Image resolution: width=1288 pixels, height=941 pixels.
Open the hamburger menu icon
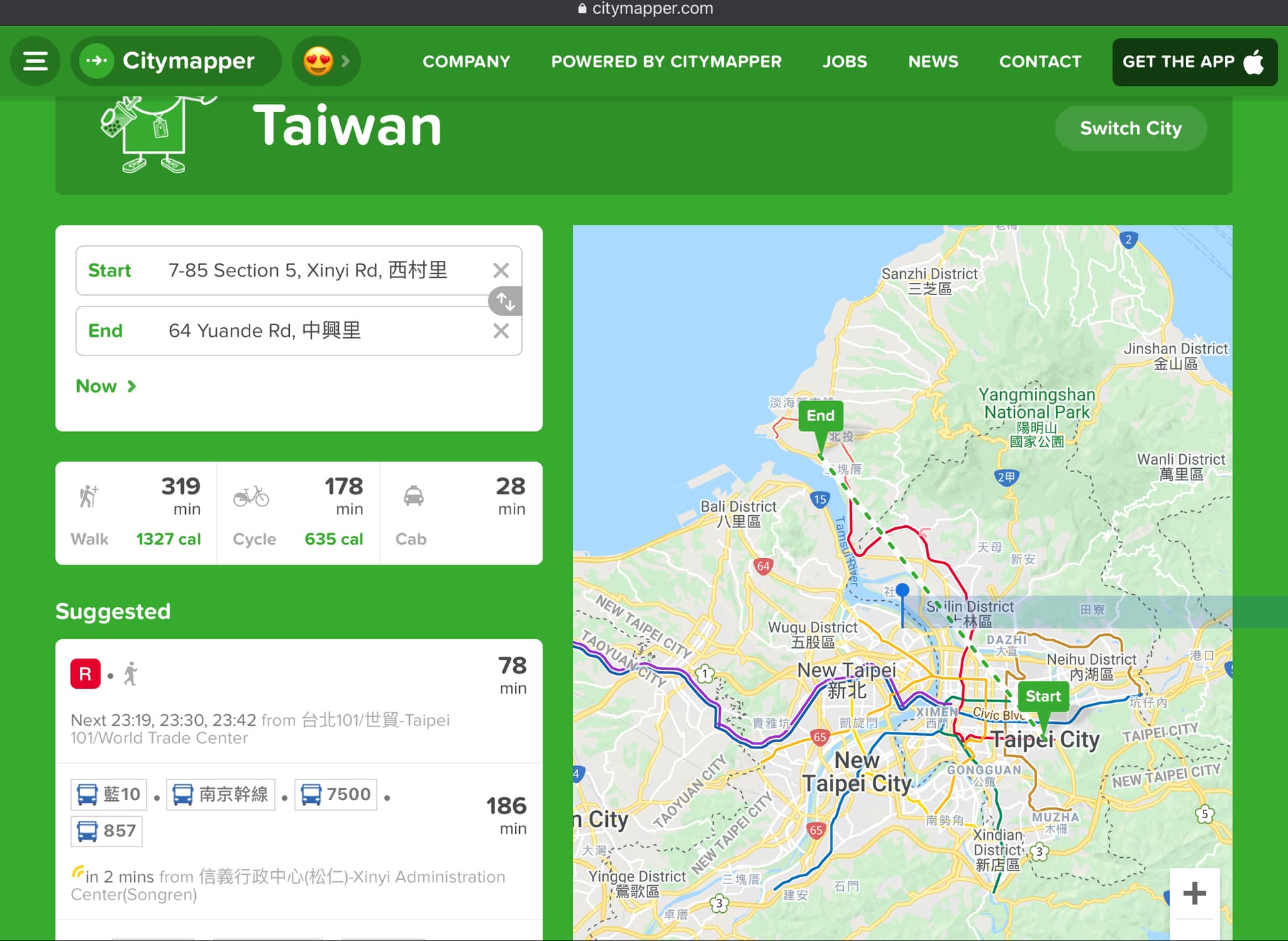point(35,61)
